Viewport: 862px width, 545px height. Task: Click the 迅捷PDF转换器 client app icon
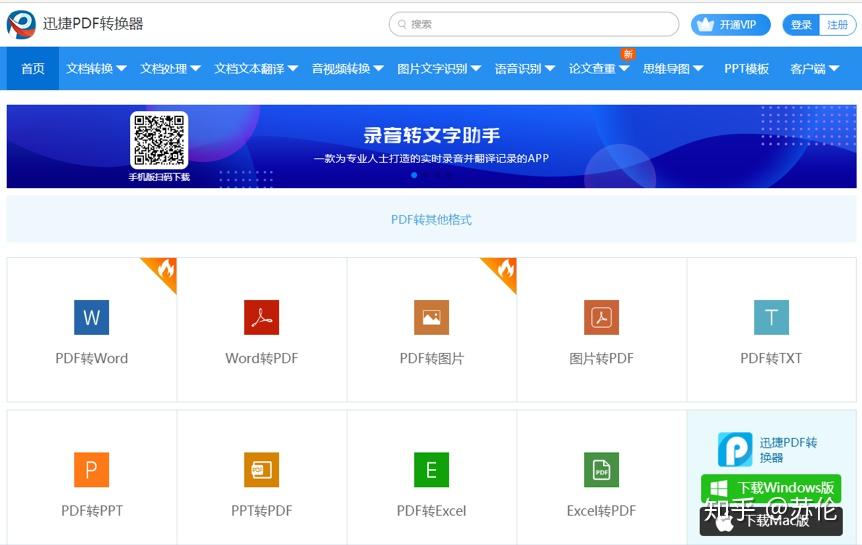click(735, 449)
